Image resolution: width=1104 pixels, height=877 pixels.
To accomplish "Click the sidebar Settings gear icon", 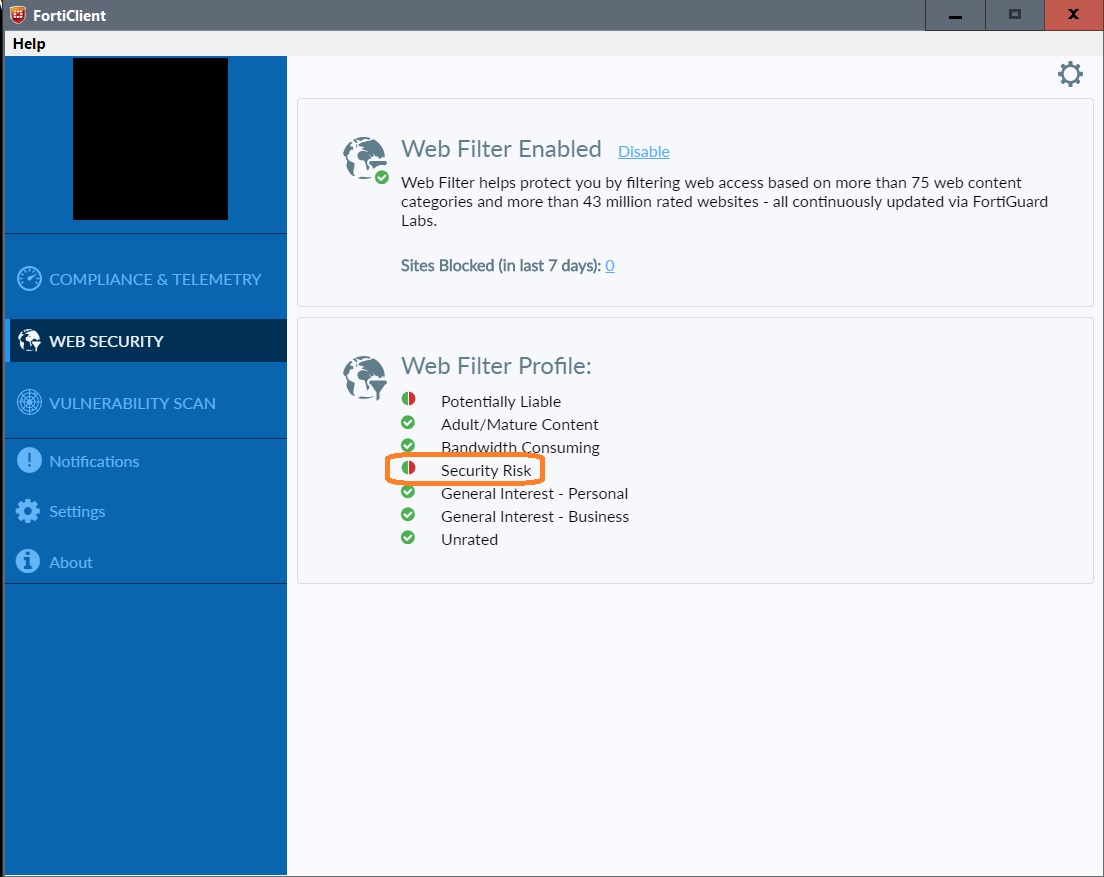I will 28,511.
